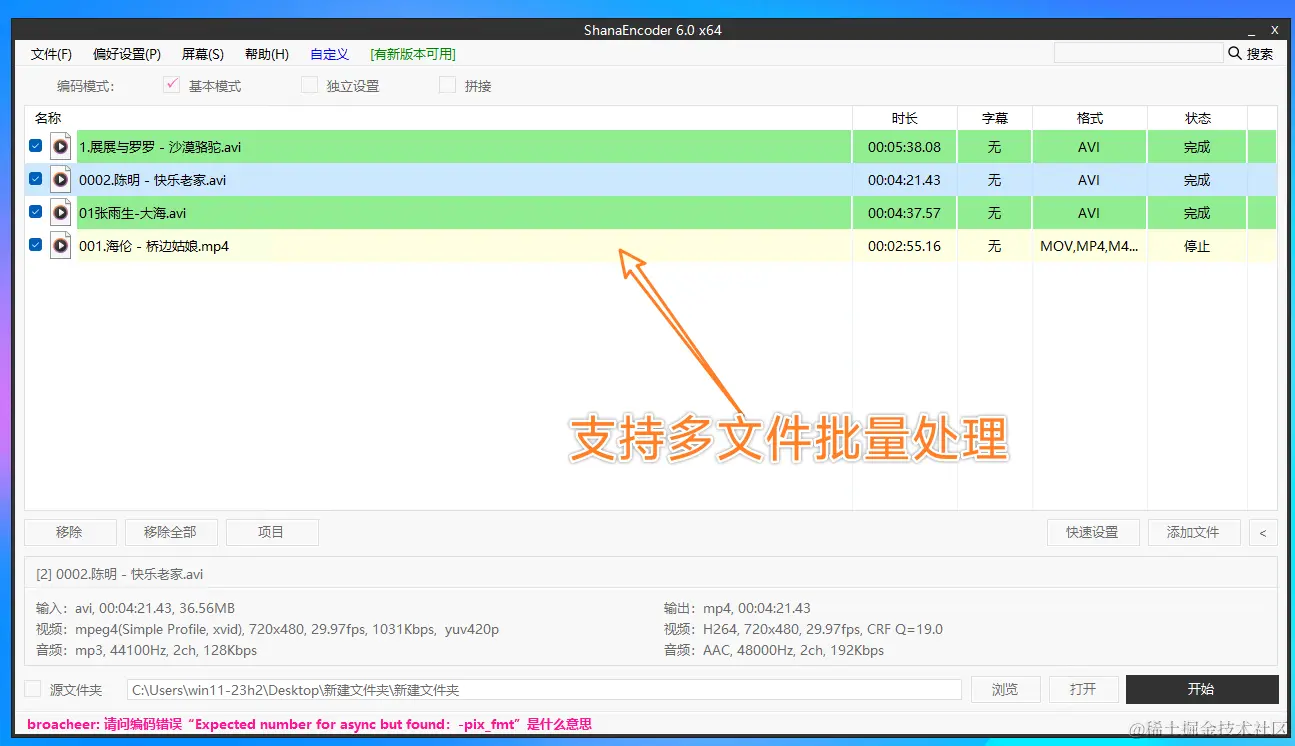Click the MOV,MP4,M4... format cell
This screenshot has width=1295, height=746.
tap(1089, 246)
